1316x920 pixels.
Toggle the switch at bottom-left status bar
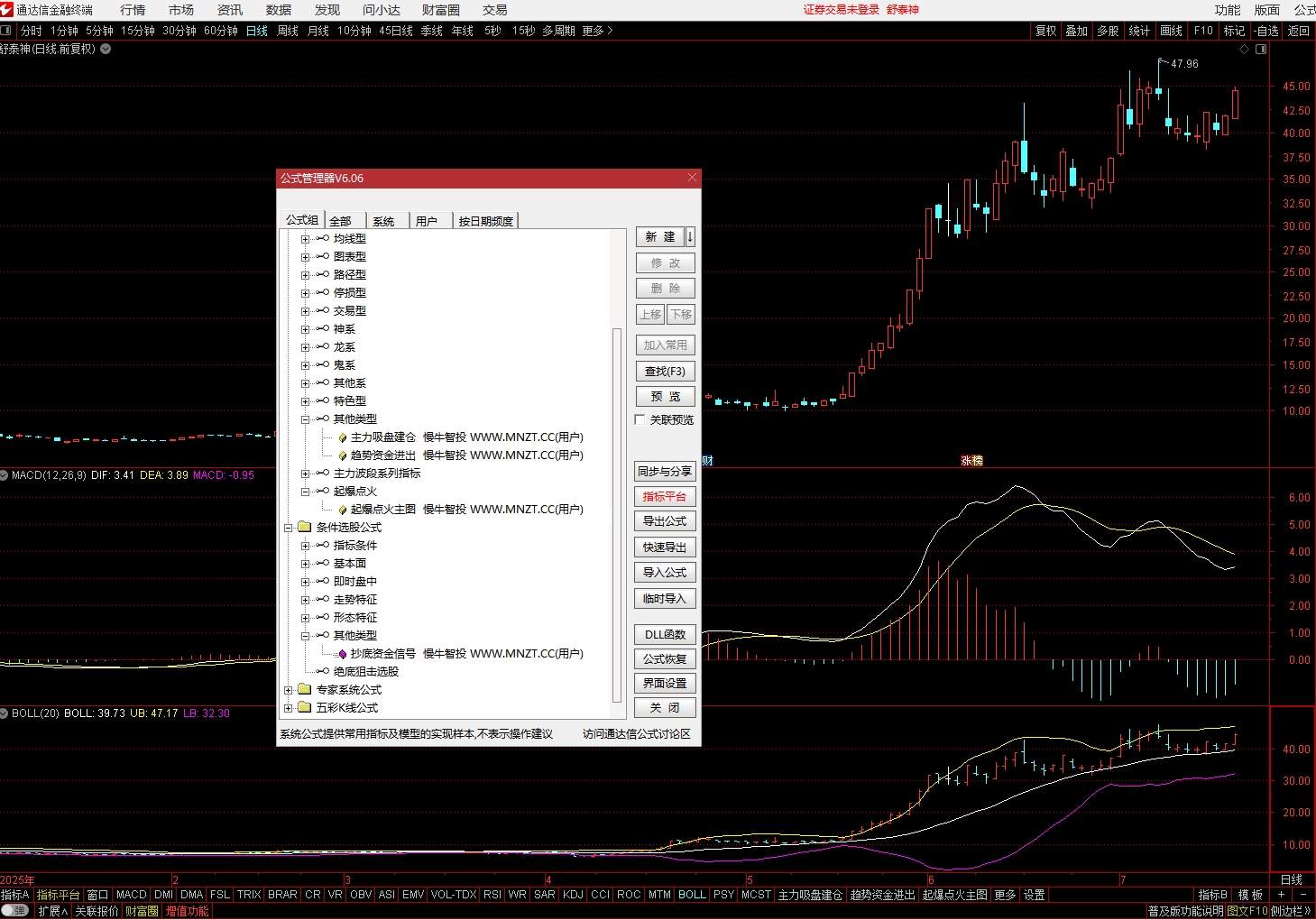(x=15, y=911)
